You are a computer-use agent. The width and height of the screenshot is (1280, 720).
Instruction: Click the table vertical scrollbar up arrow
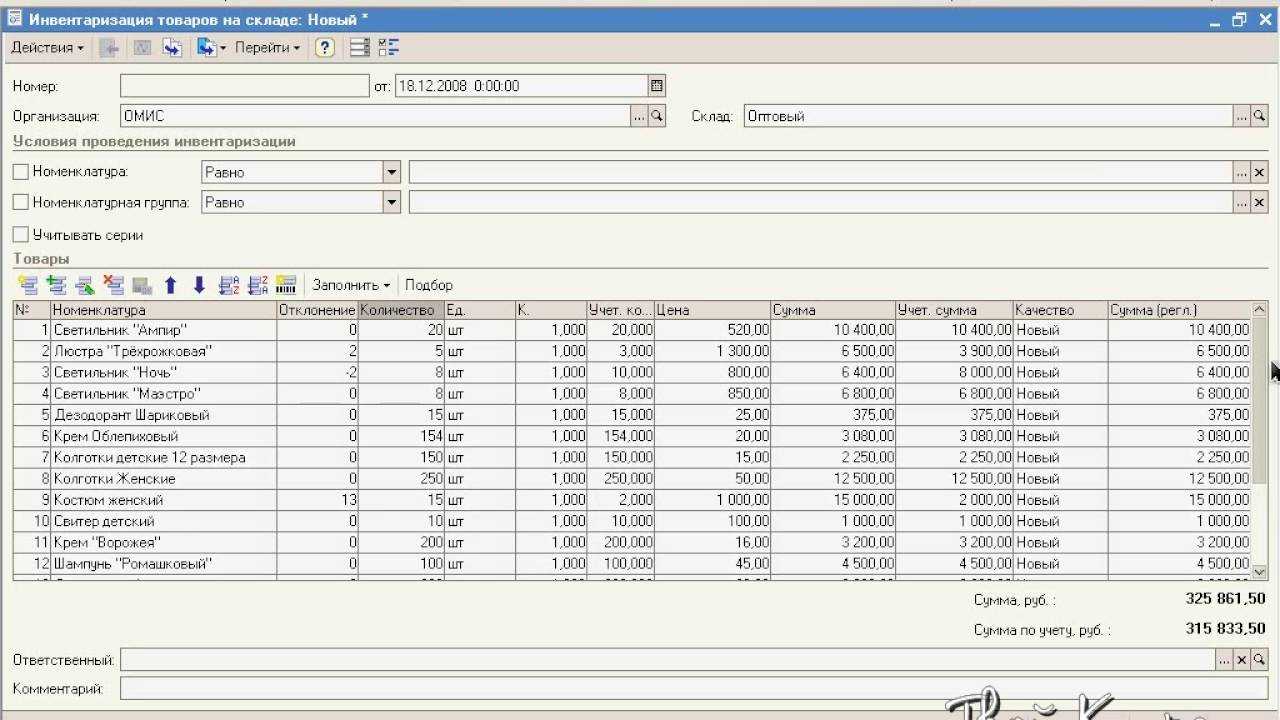(x=1260, y=309)
